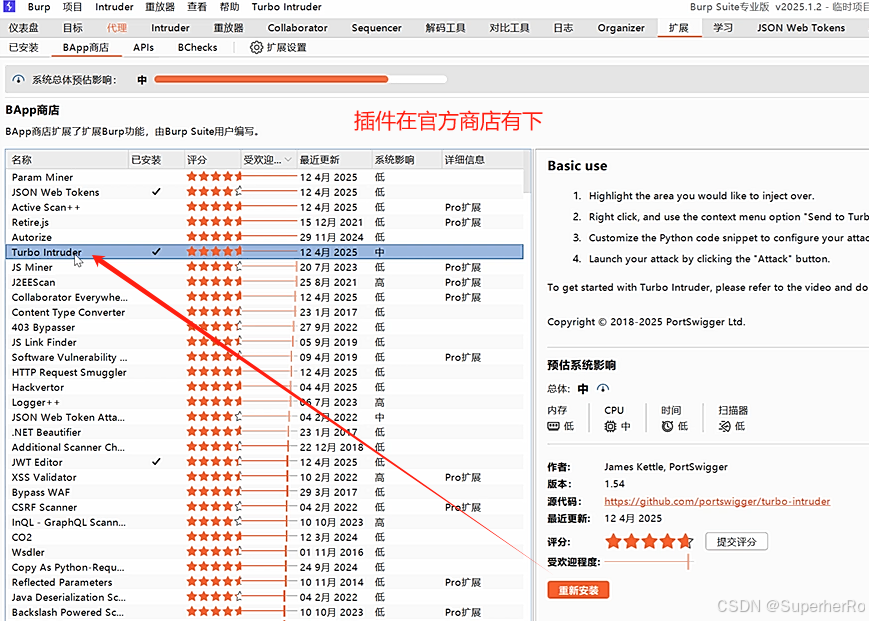Image resolution: width=869 pixels, height=621 pixels.
Task: Click the scanner impact icon
Action: (x=724, y=426)
